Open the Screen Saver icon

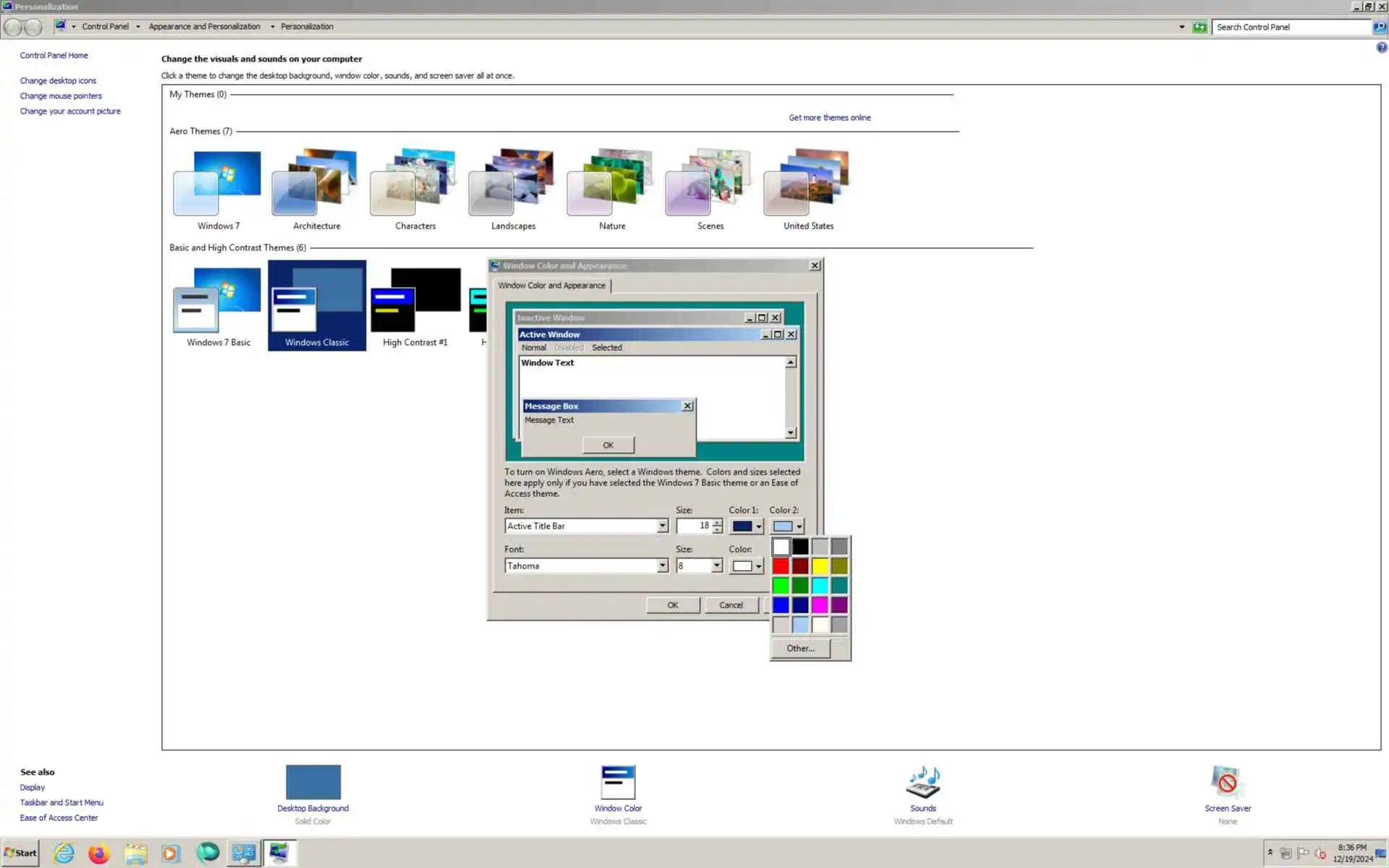(1227, 783)
